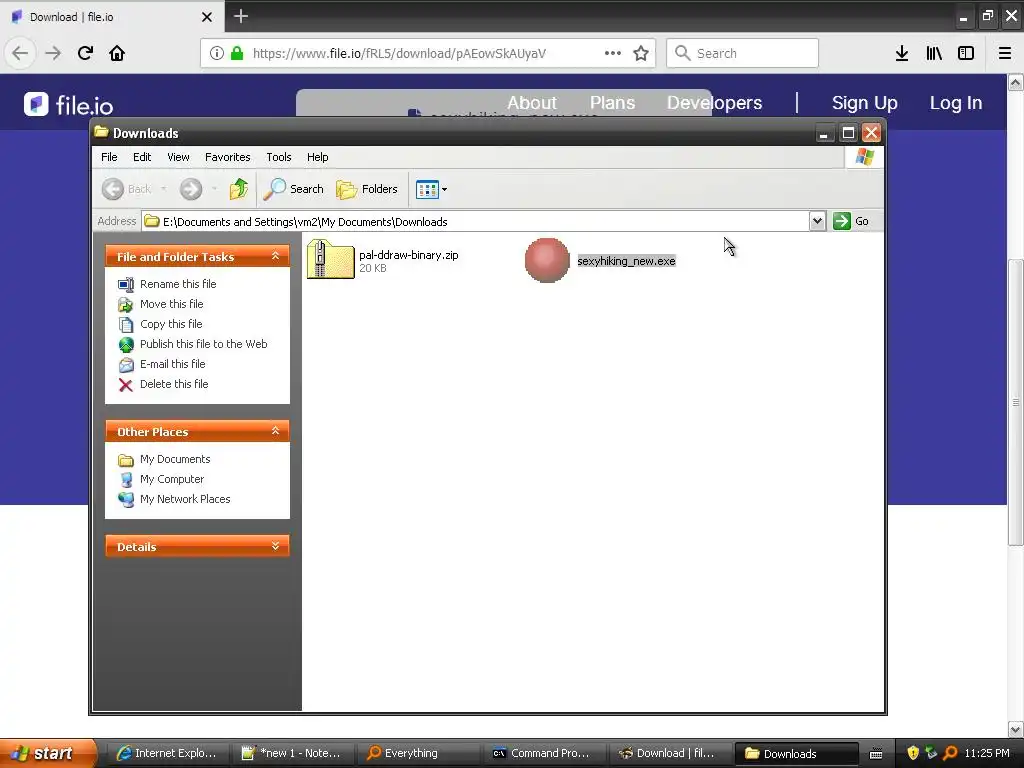Image resolution: width=1024 pixels, height=768 pixels.
Task: Click the disabled Back button in Explorer
Action: pyautogui.click(x=127, y=189)
